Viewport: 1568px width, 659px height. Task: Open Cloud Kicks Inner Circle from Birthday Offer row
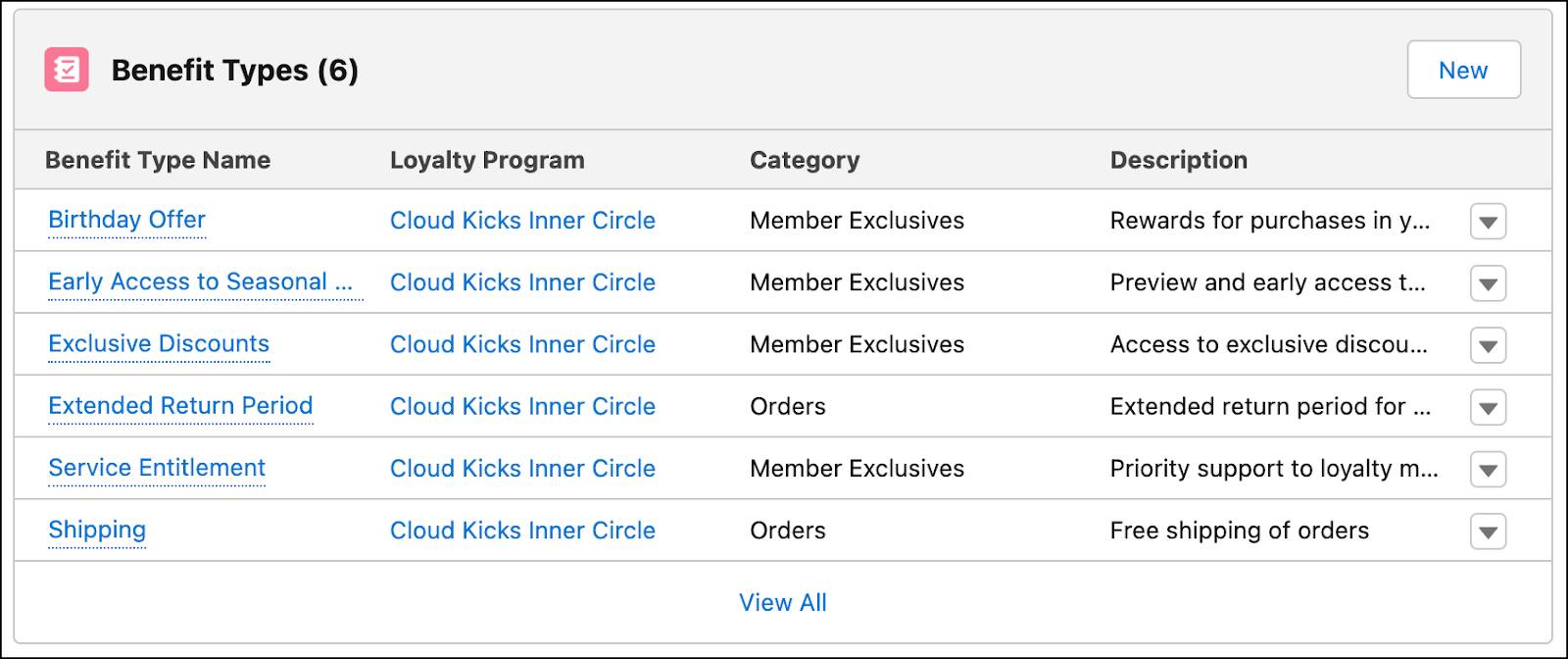(x=522, y=220)
